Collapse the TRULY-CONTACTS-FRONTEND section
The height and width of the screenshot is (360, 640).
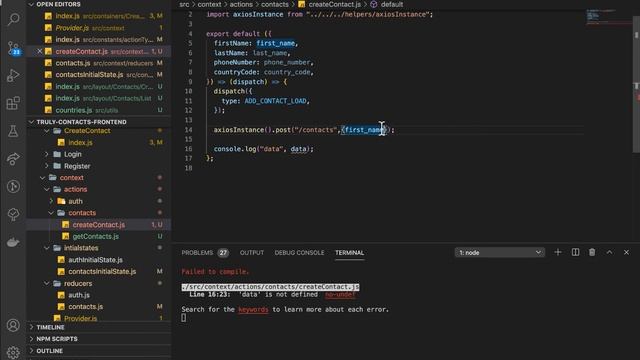click(x=99, y=122)
